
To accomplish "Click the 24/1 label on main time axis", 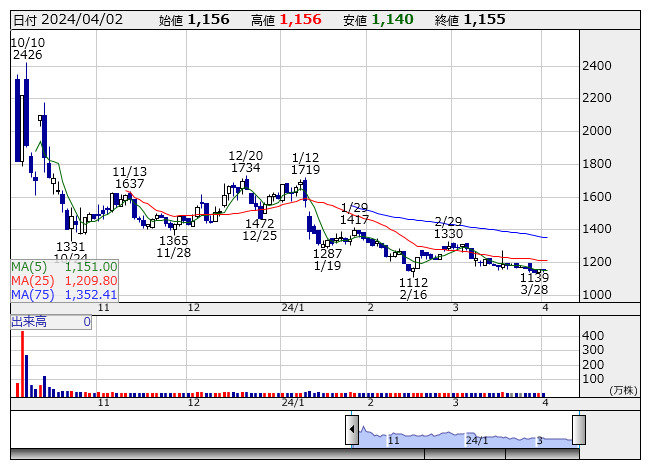I will [293, 309].
